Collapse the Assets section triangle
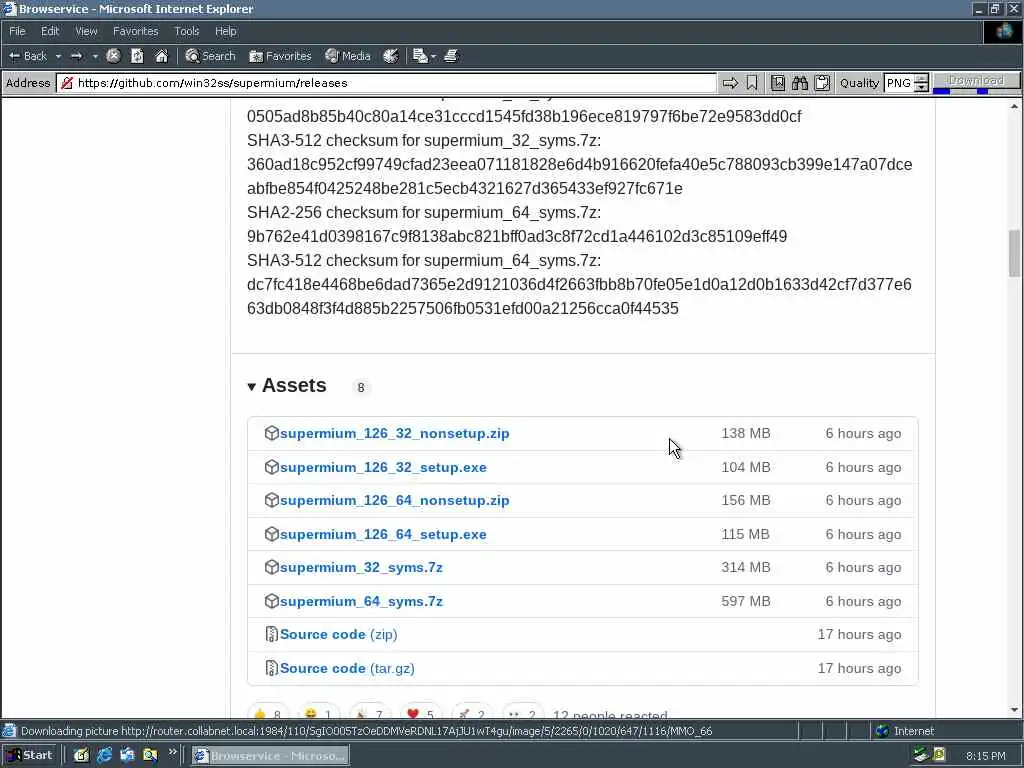Viewport: 1024px width, 768px height. (x=251, y=387)
